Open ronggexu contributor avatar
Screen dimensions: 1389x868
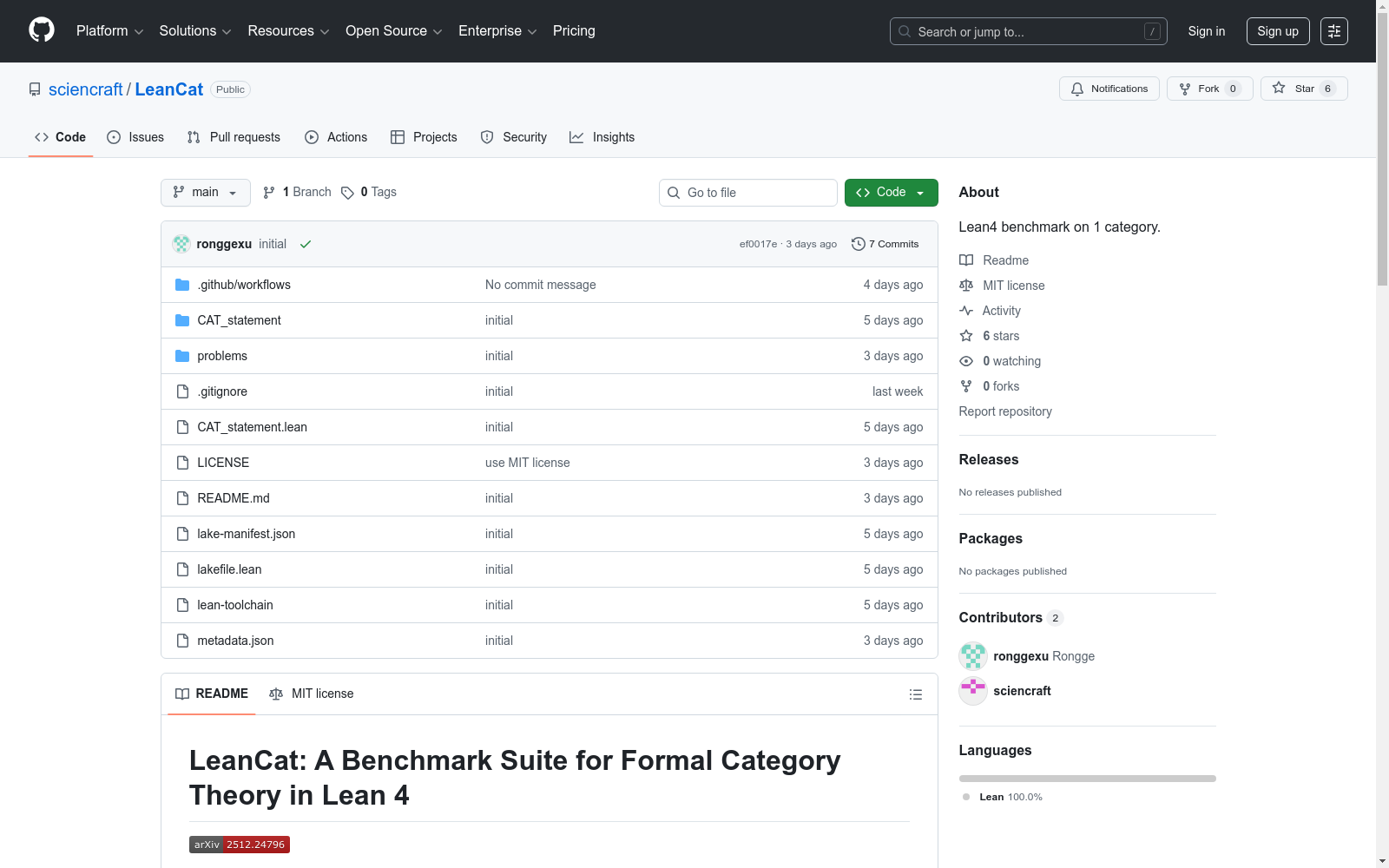[x=973, y=656]
